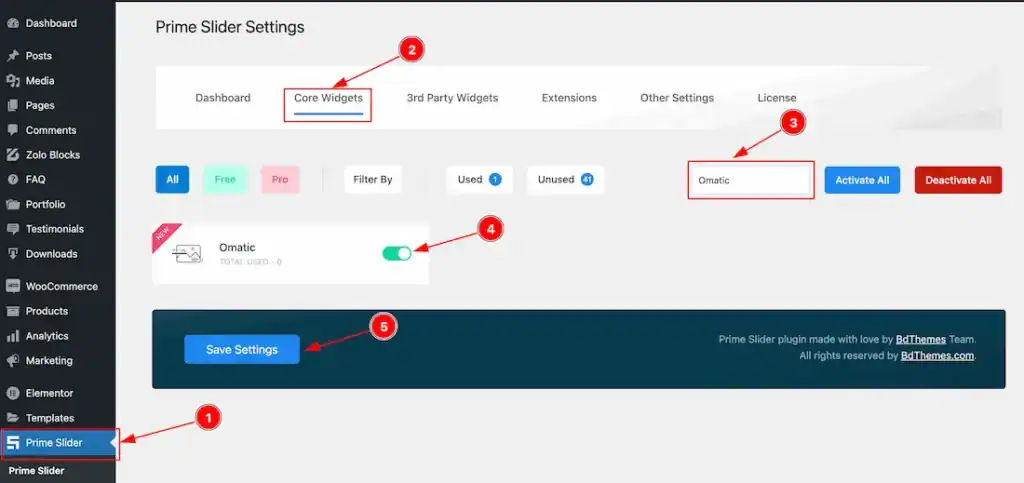This screenshot has width=1024, height=483.
Task: Open the BdThemes.com link
Action: tap(938, 356)
